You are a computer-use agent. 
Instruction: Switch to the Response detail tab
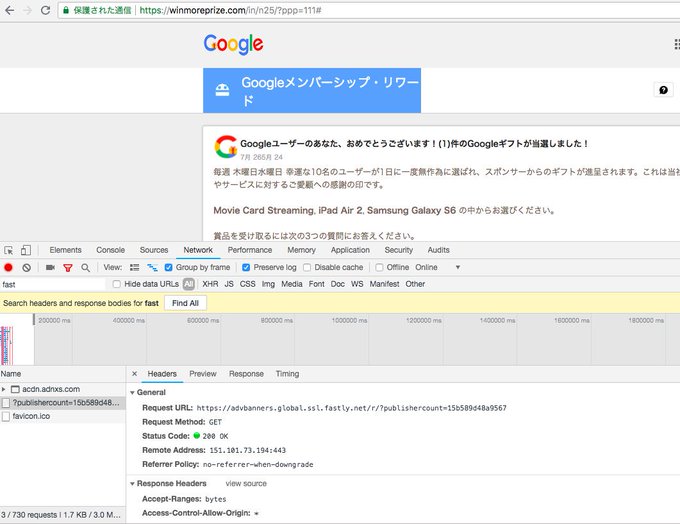click(x=246, y=374)
